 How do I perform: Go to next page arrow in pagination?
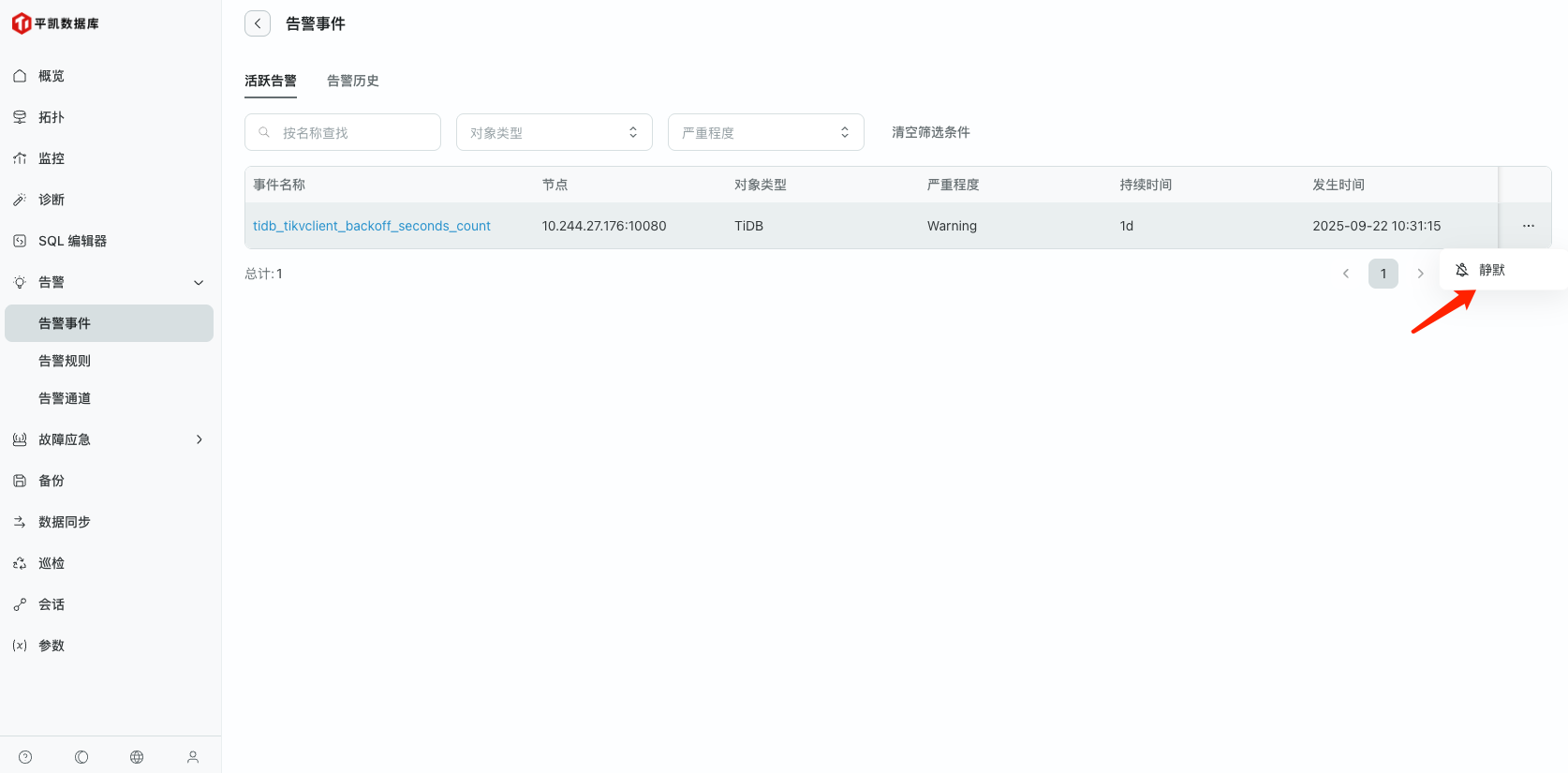pyautogui.click(x=1420, y=274)
